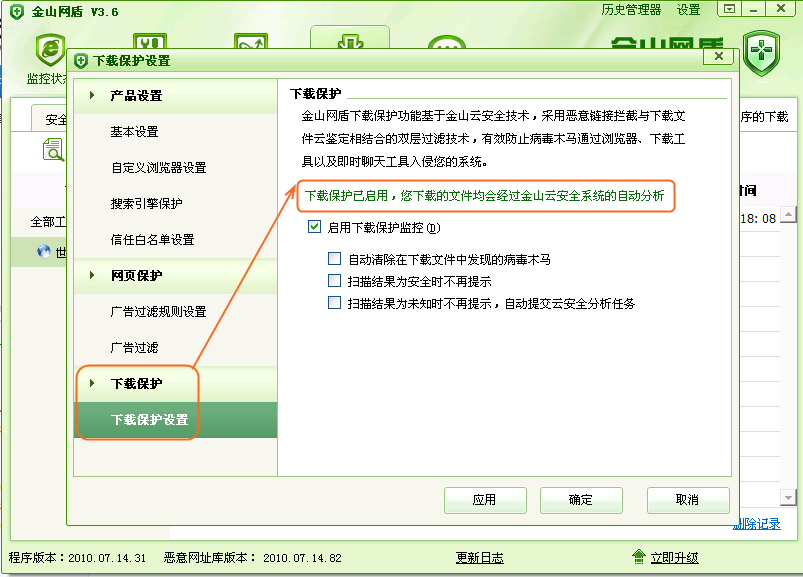Click scrollbar down arrow in main window list
The height and width of the screenshot is (577, 803).
pos(788,497)
